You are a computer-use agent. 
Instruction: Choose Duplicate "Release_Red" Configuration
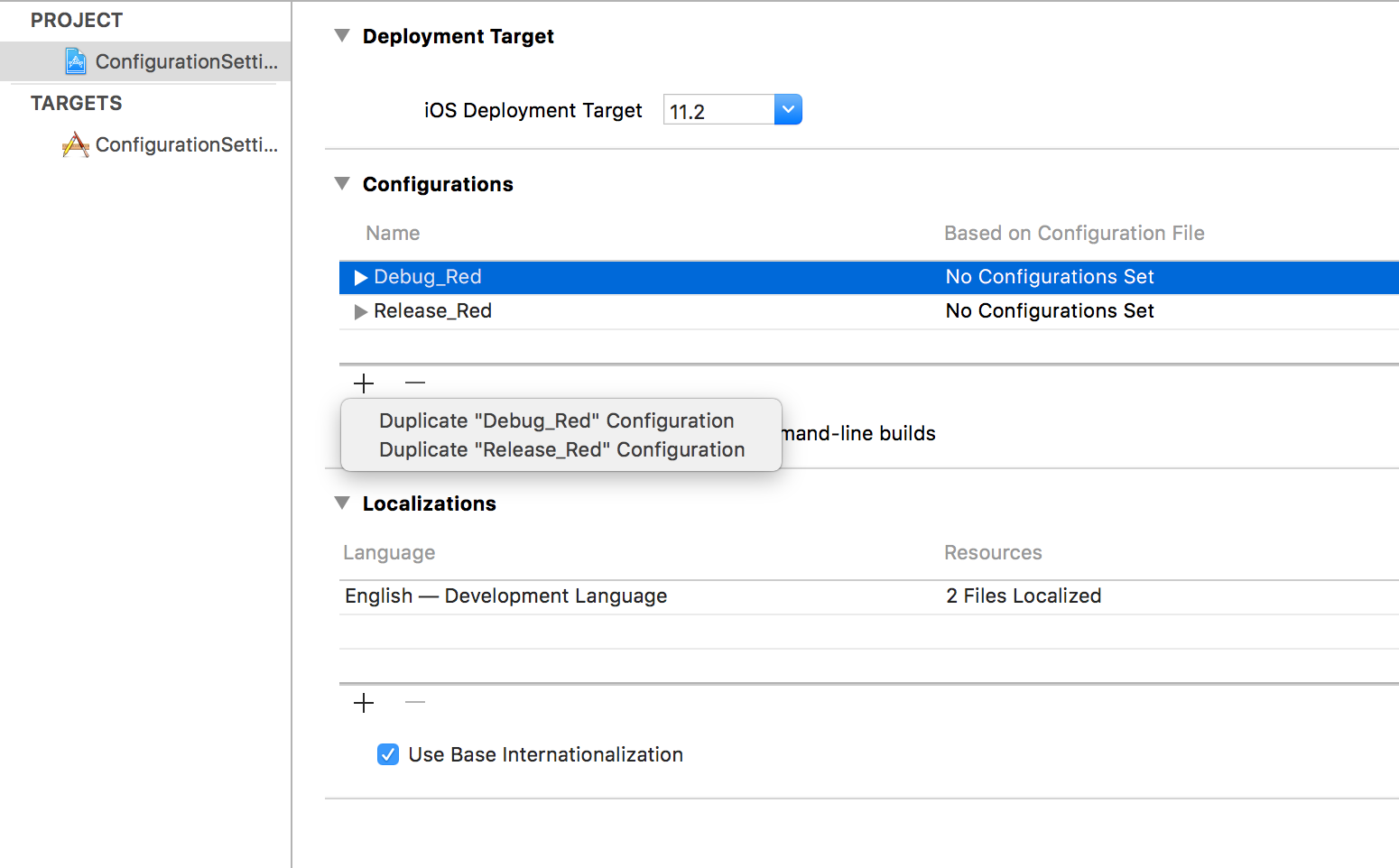click(x=562, y=449)
